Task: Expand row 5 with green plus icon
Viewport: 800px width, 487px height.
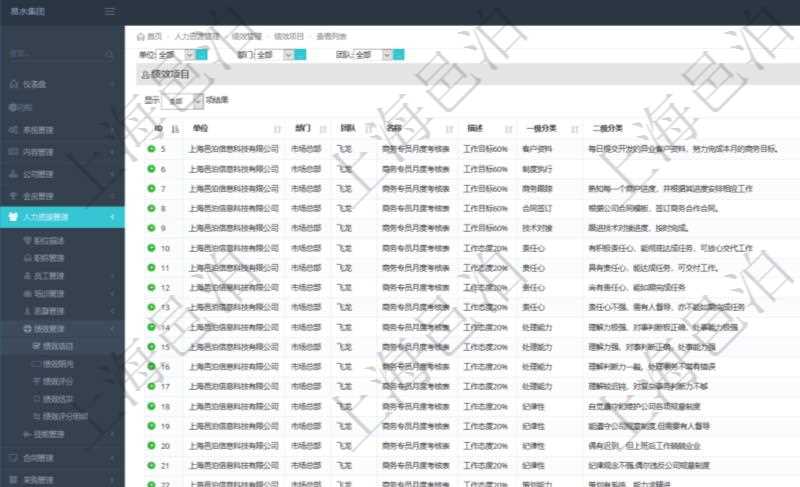Action: point(152,149)
